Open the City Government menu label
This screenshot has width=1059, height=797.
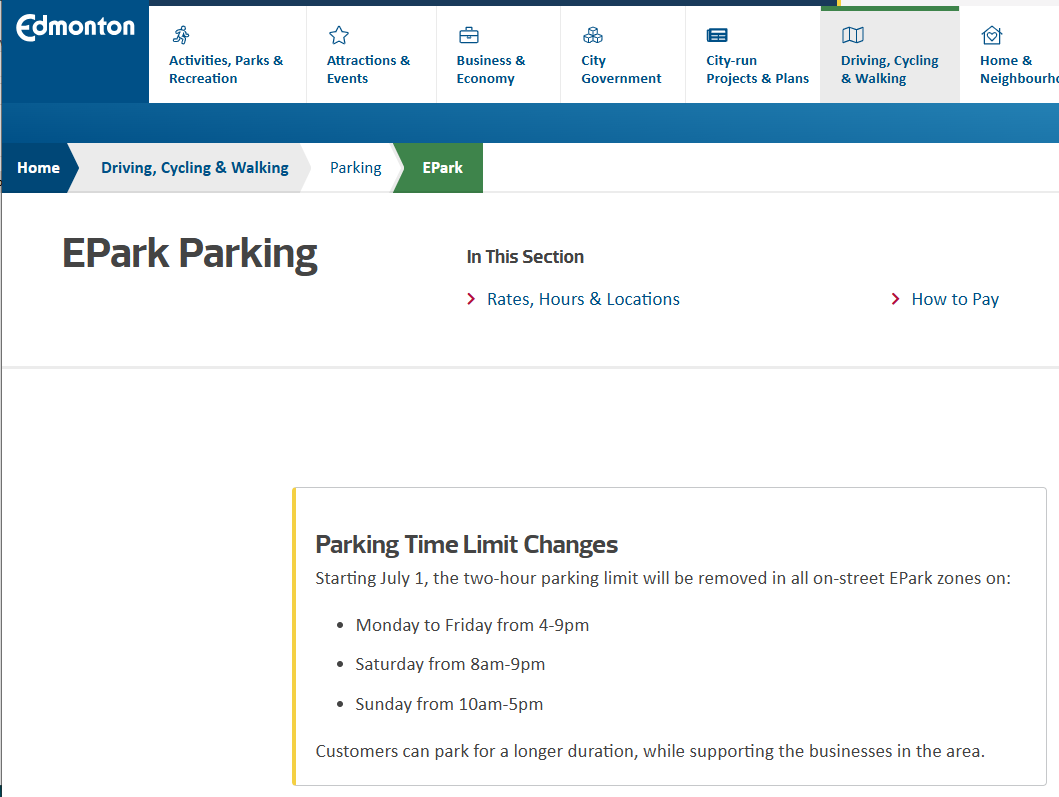point(621,69)
